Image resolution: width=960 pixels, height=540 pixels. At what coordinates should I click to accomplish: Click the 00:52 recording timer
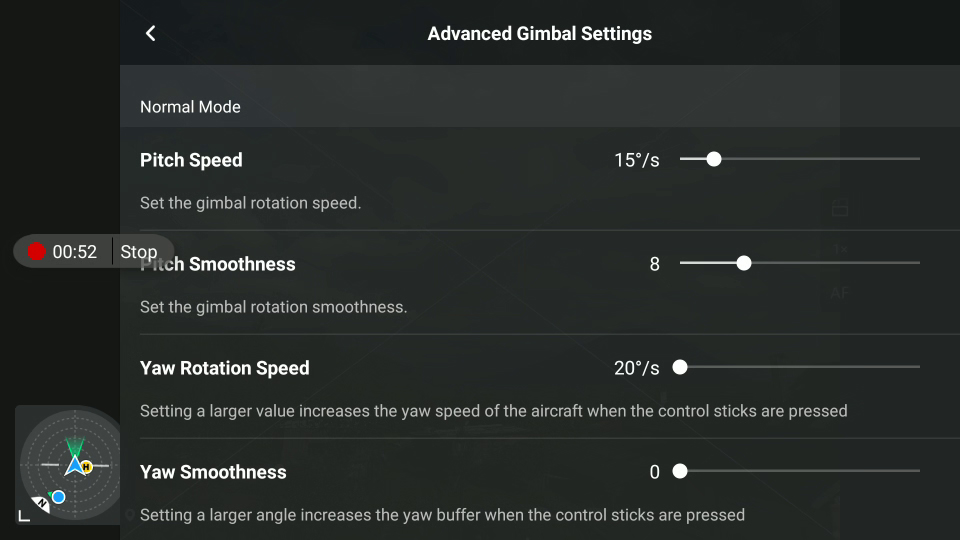pos(75,252)
